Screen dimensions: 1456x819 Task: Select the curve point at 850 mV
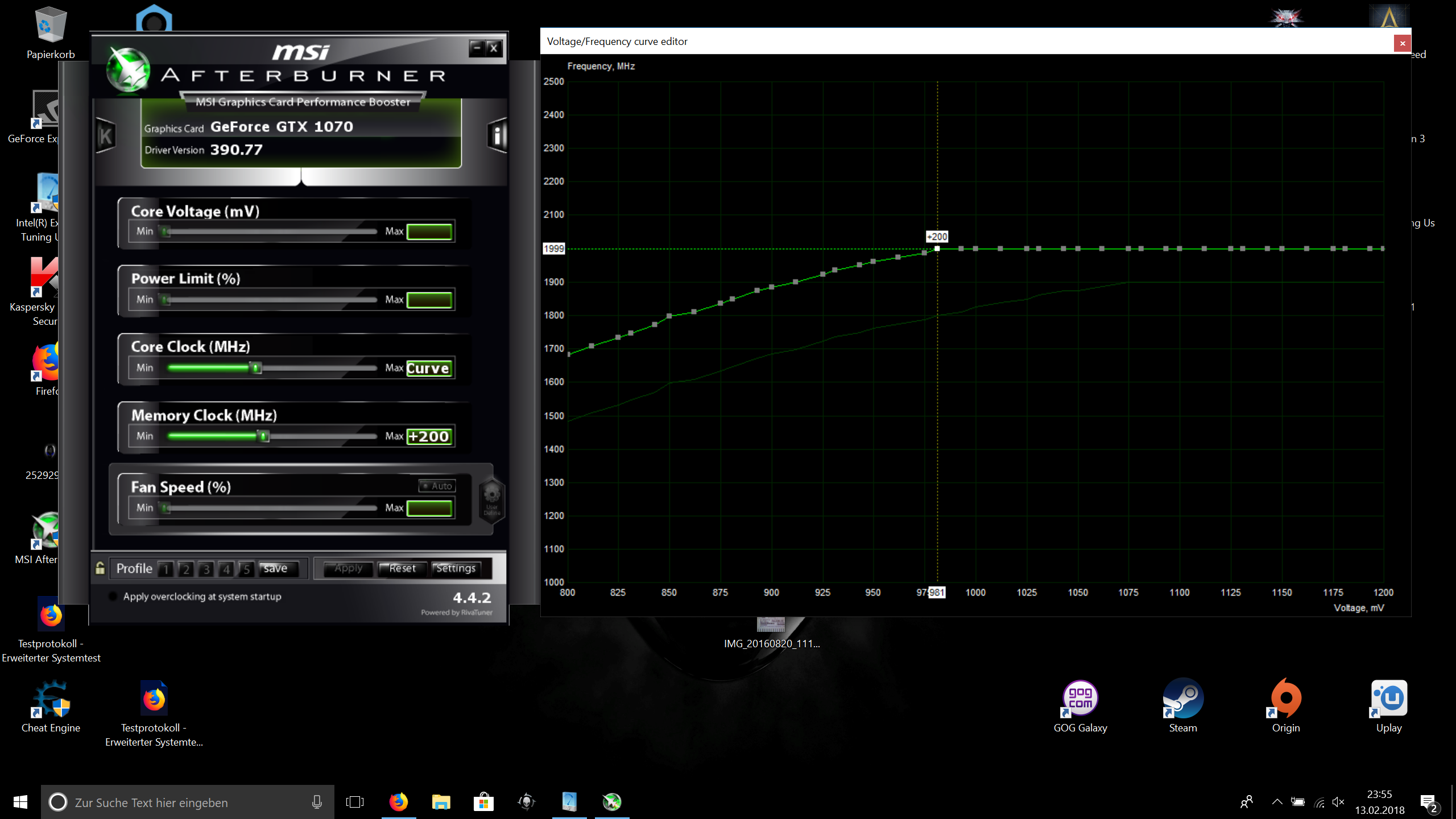point(669,316)
